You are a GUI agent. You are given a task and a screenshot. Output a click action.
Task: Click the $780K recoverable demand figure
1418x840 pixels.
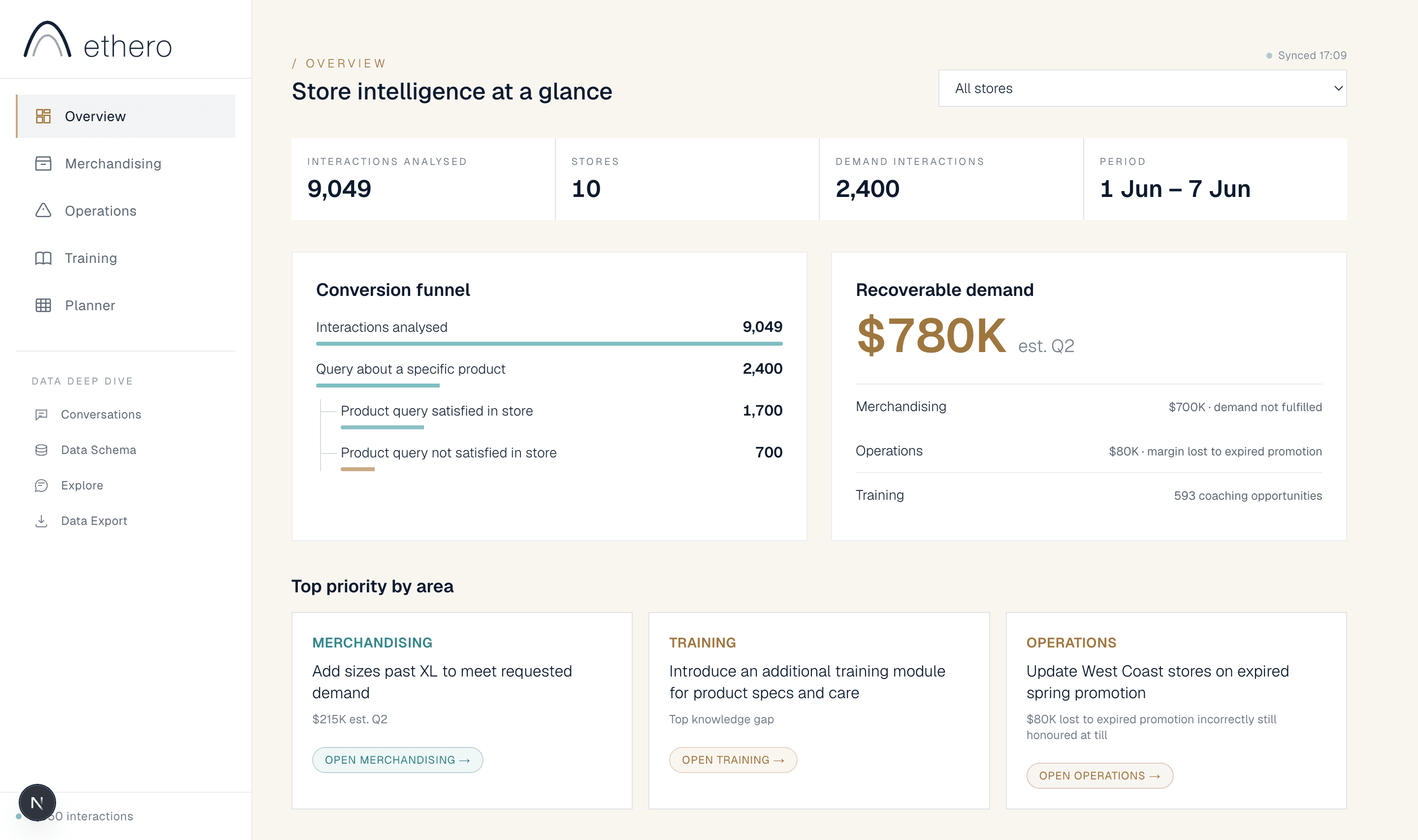932,336
